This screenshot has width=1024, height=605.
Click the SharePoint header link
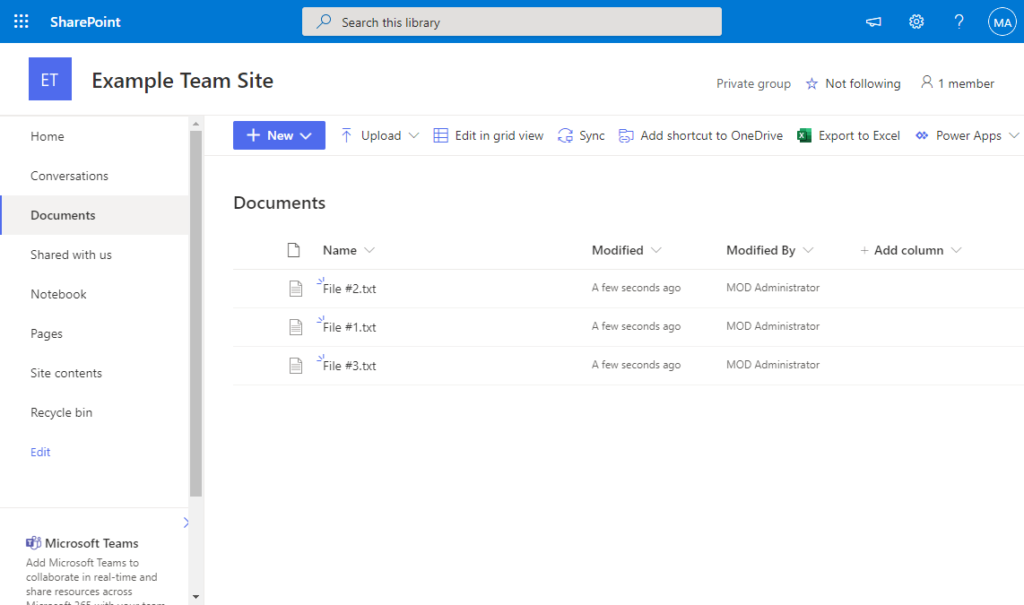pyautogui.click(x=86, y=22)
